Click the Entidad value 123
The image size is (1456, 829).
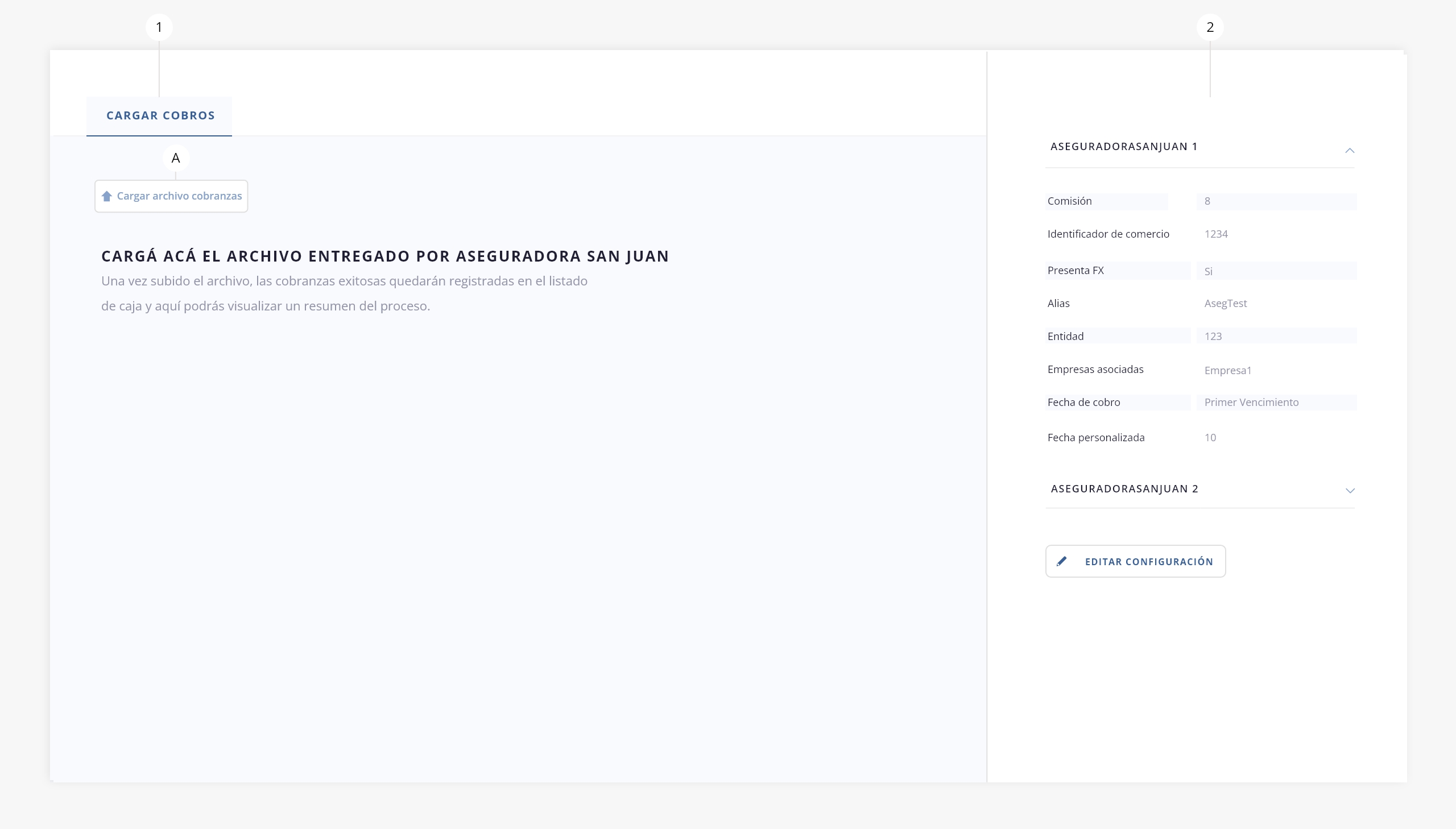point(1276,336)
